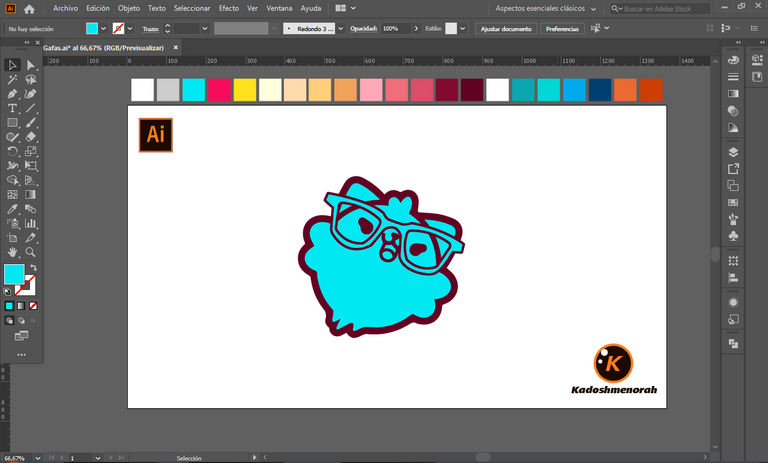
Task: Set paint mode to None
Action: pyautogui.click(x=33, y=306)
